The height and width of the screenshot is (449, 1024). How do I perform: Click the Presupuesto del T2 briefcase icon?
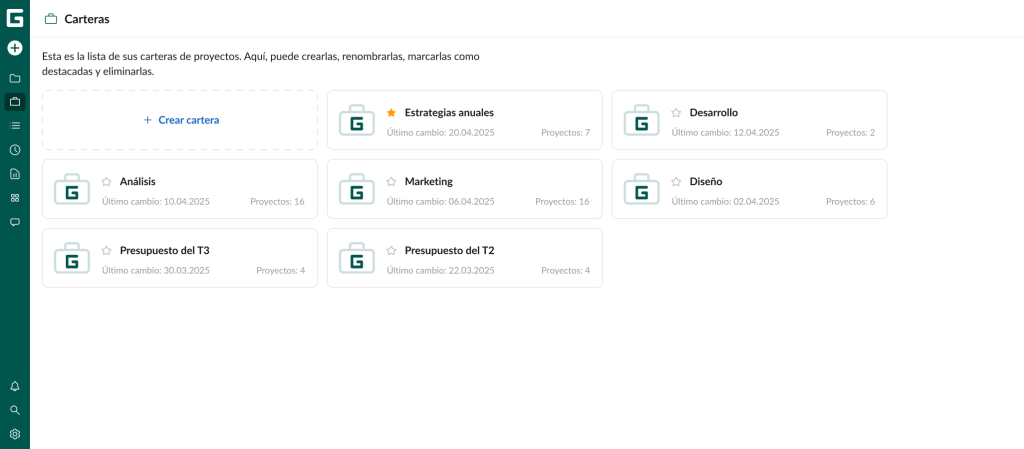(357, 258)
